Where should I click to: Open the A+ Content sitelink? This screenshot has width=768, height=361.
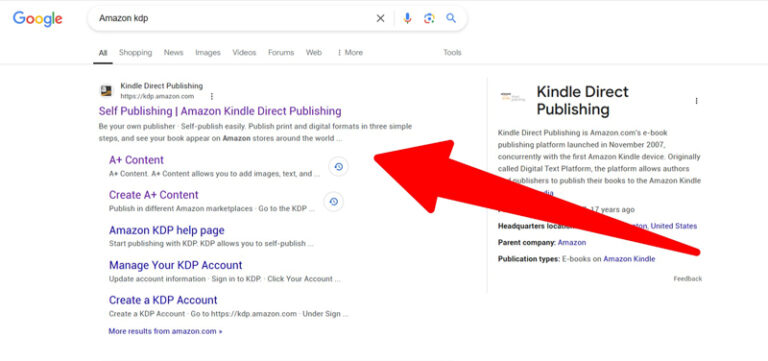pos(136,160)
